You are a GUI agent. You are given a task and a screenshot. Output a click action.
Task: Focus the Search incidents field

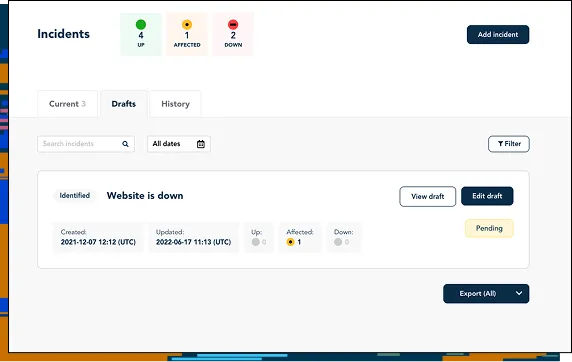coord(86,144)
